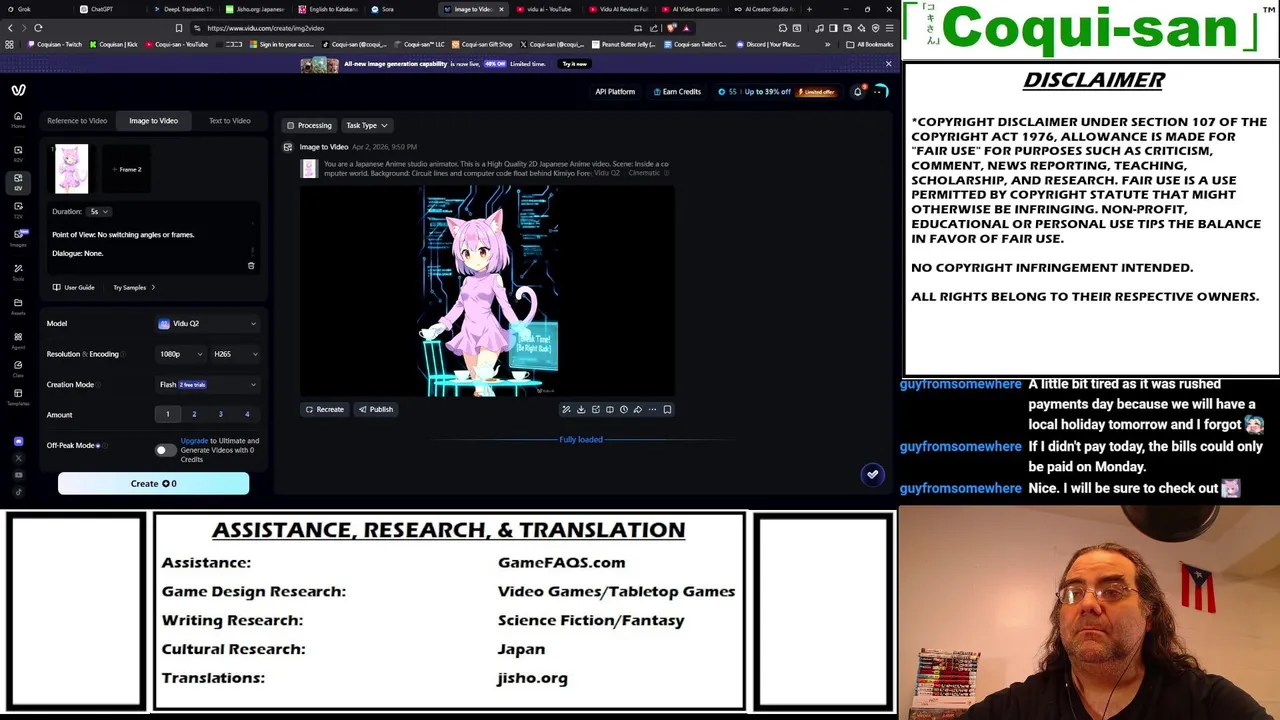1280x720 pixels.
Task: Select the I2V sidebar icon
Action: (18, 181)
